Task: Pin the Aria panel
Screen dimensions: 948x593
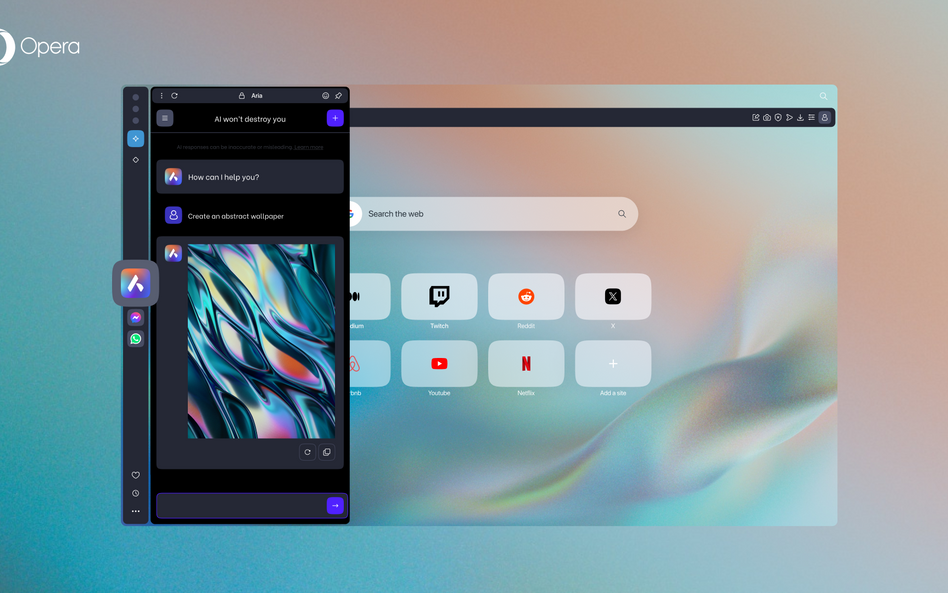Action: (339, 96)
